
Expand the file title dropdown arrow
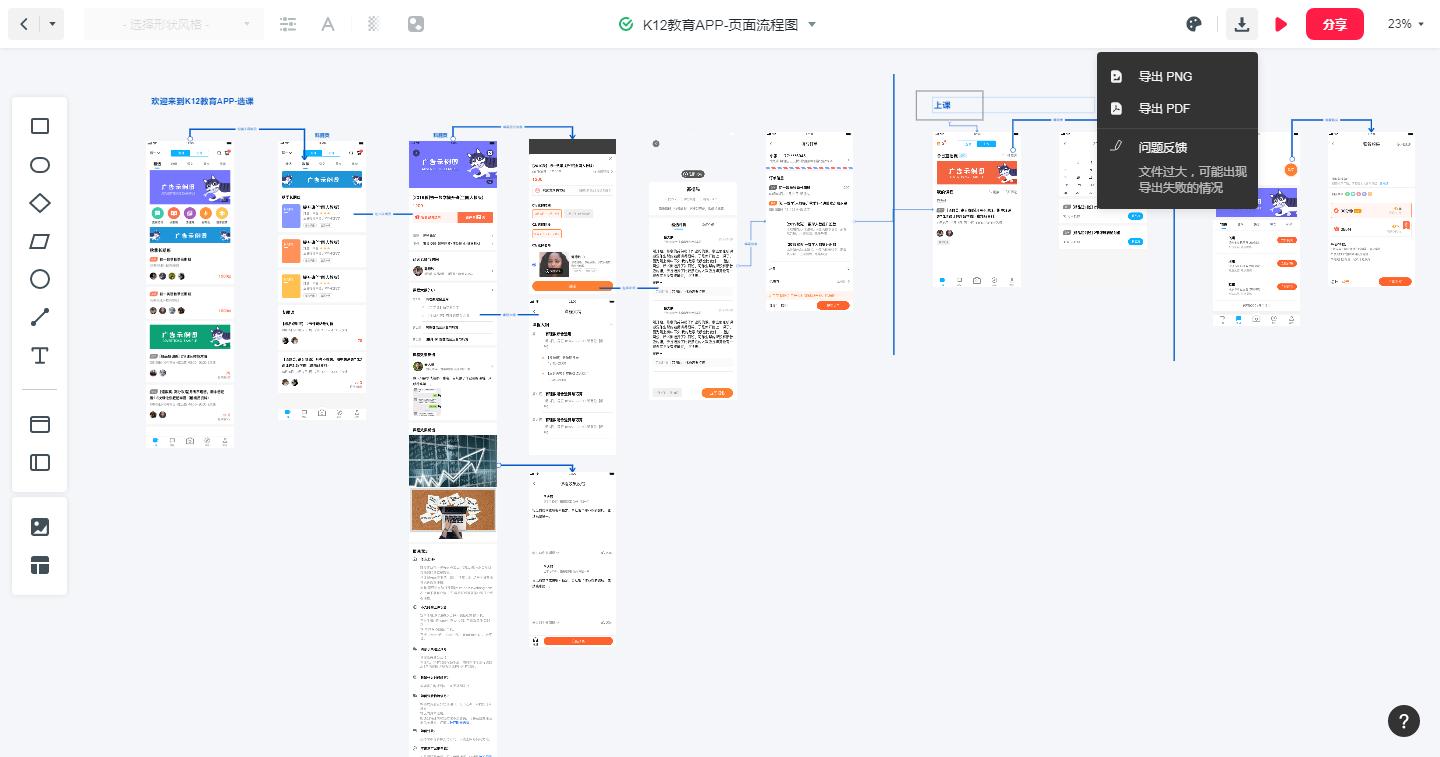pos(812,25)
